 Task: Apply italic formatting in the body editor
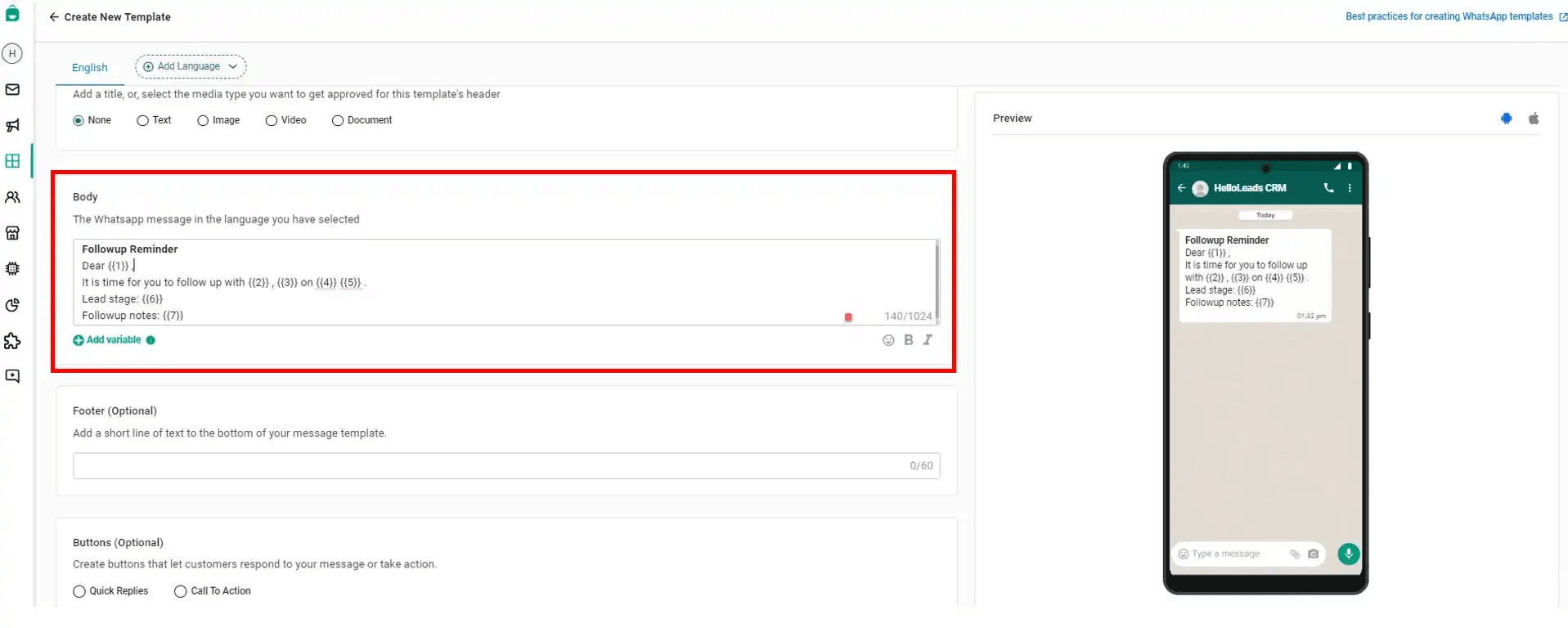[x=928, y=340]
